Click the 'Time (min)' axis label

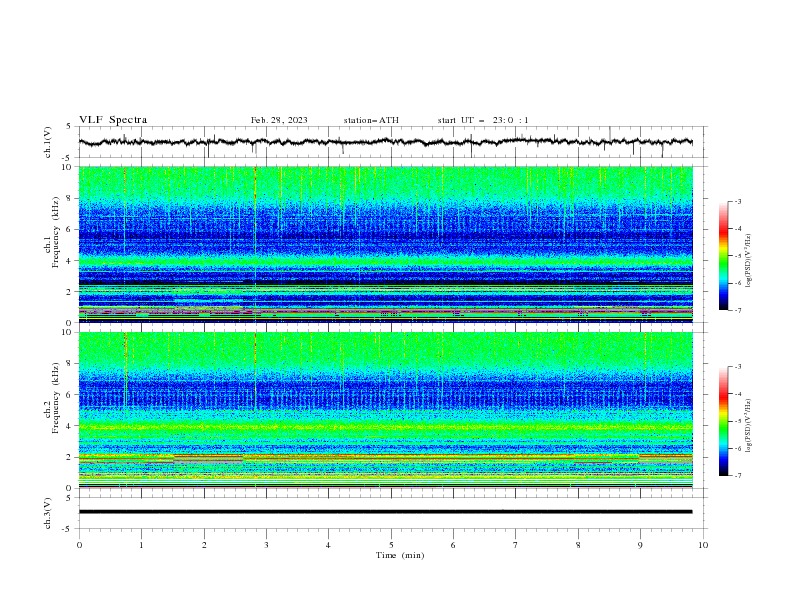click(400, 555)
